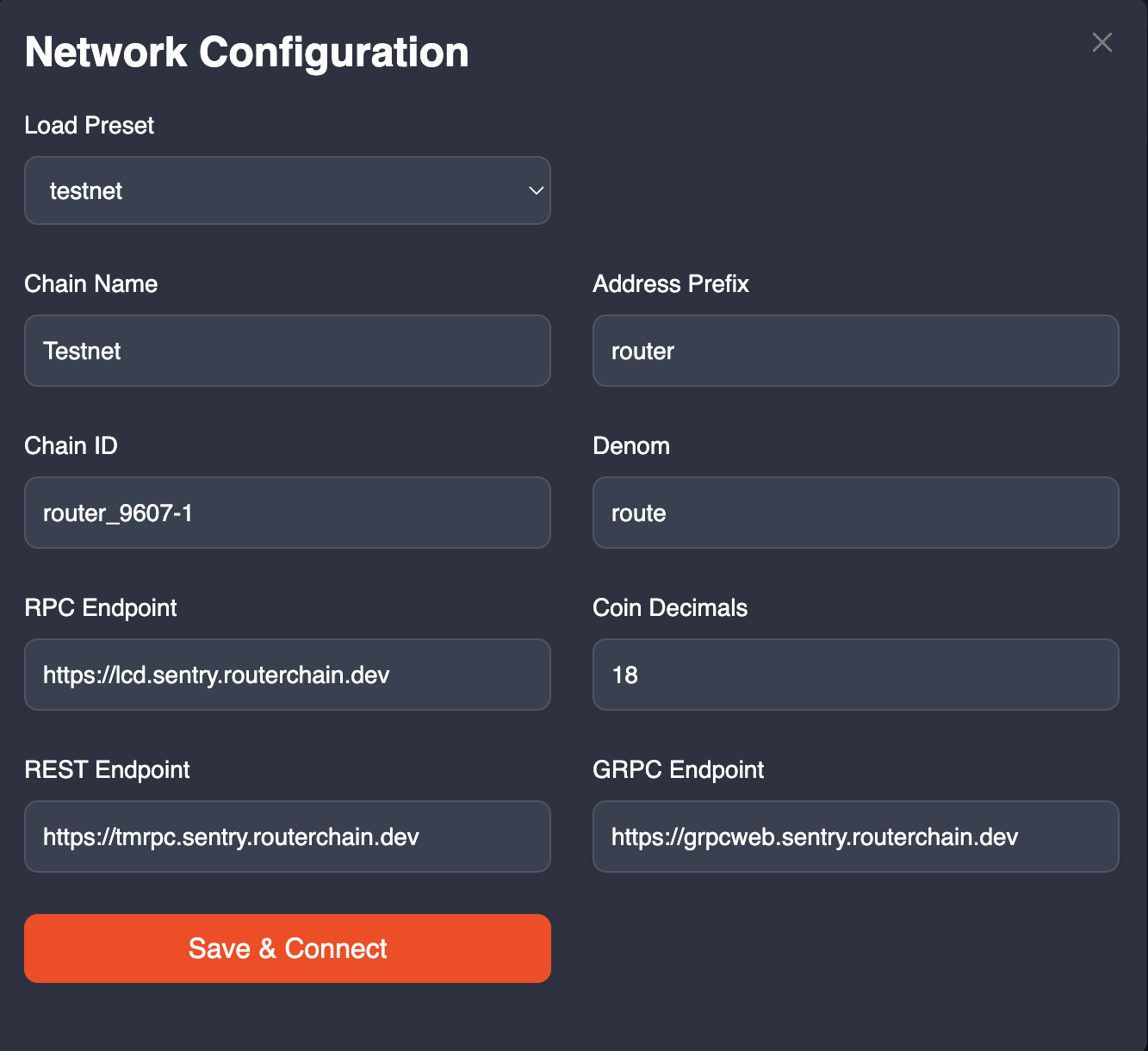This screenshot has width=1148, height=1051.
Task: Click the REST Endpoint label
Action: click(x=107, y=770)
